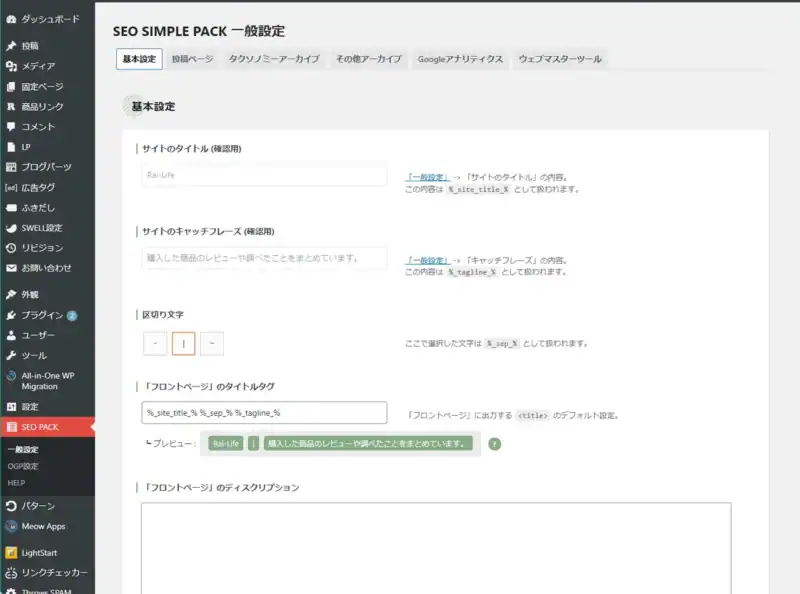Switch to the Googleアナリティクス tab
The image size is (800, 594).
460,59
